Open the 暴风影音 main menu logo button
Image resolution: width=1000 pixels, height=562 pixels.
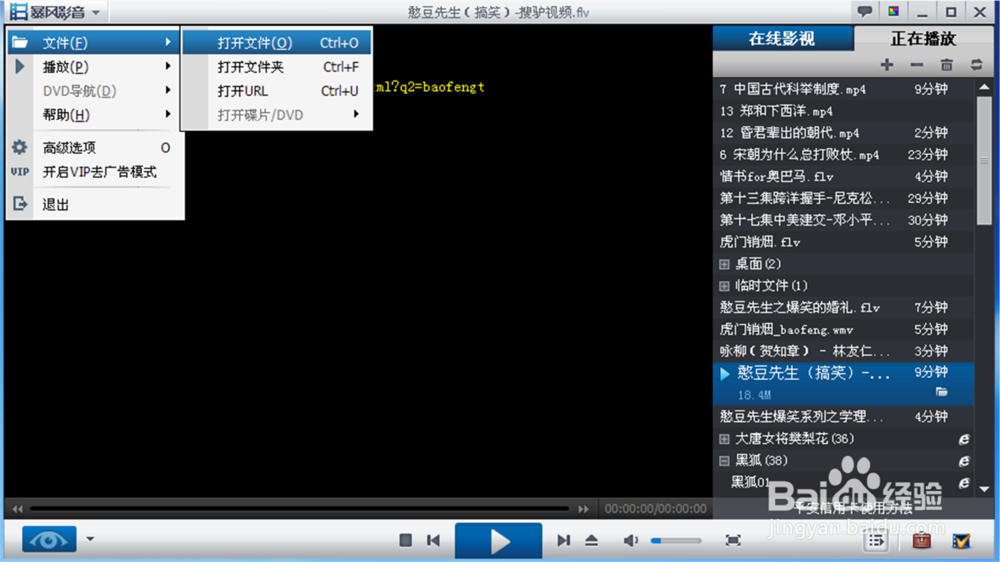pos(55,12)
